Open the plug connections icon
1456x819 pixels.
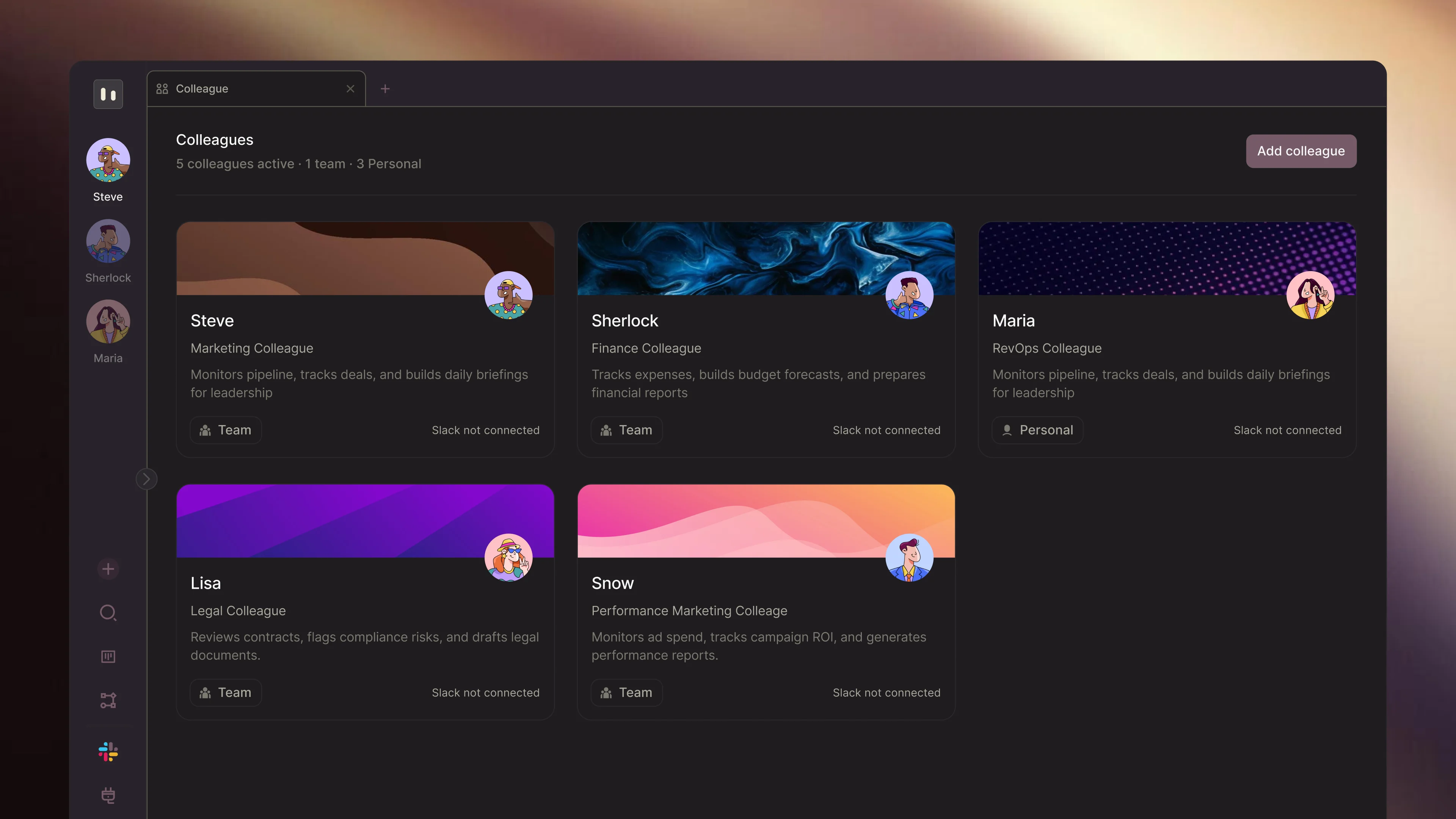(x=108, y=795)
